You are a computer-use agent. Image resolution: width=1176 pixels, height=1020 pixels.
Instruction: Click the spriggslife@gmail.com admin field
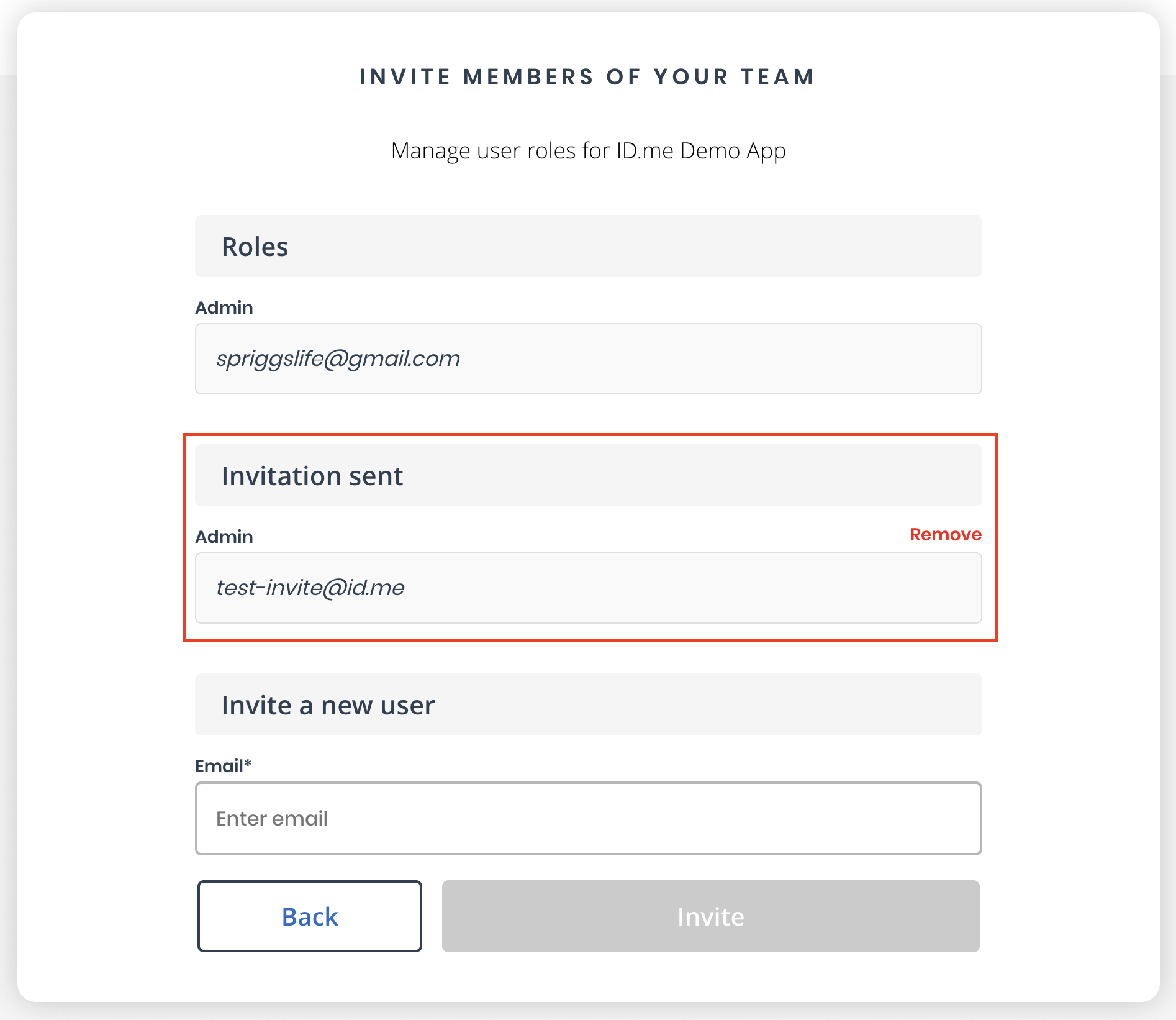point(588,358)
